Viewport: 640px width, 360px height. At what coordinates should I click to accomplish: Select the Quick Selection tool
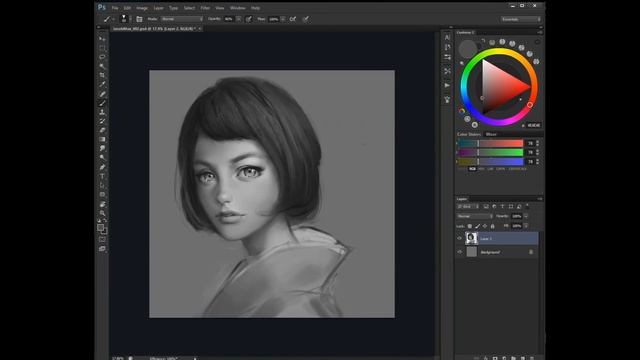102,66
